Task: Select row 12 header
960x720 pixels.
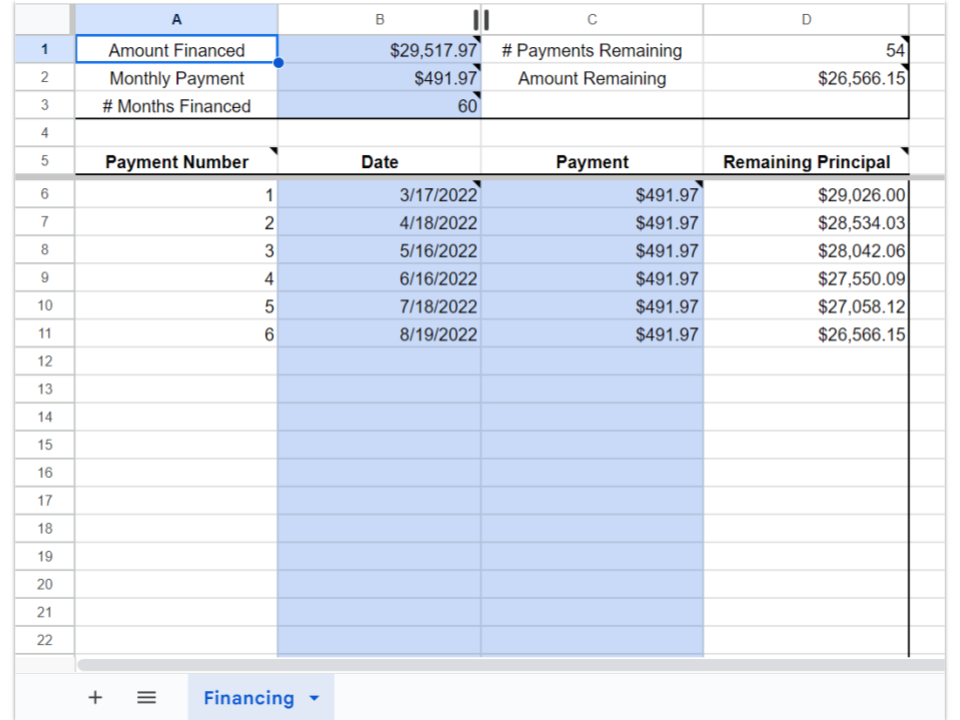Action: point(45,361)
